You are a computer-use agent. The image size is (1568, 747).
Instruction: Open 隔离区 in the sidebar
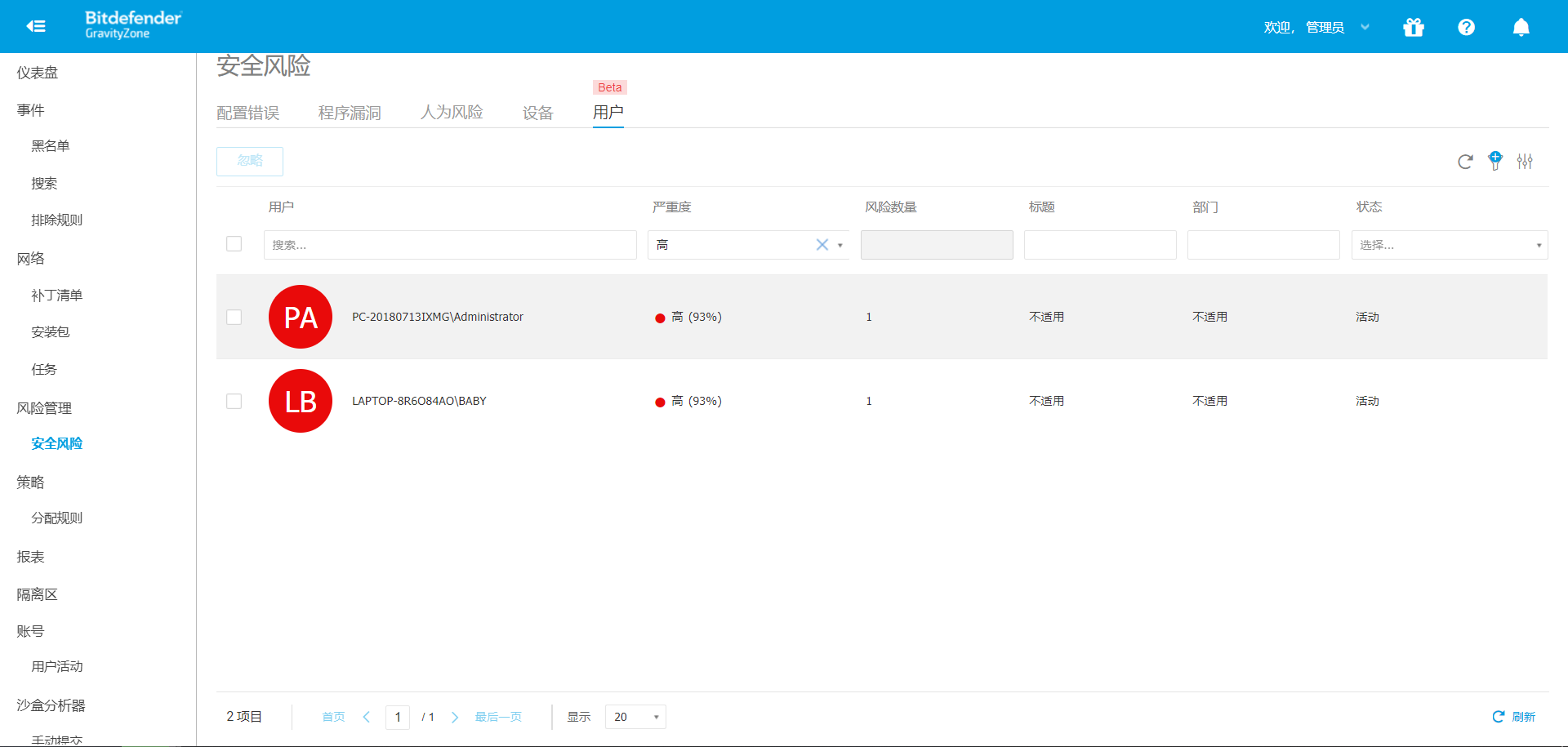click(x=38, y=594)
